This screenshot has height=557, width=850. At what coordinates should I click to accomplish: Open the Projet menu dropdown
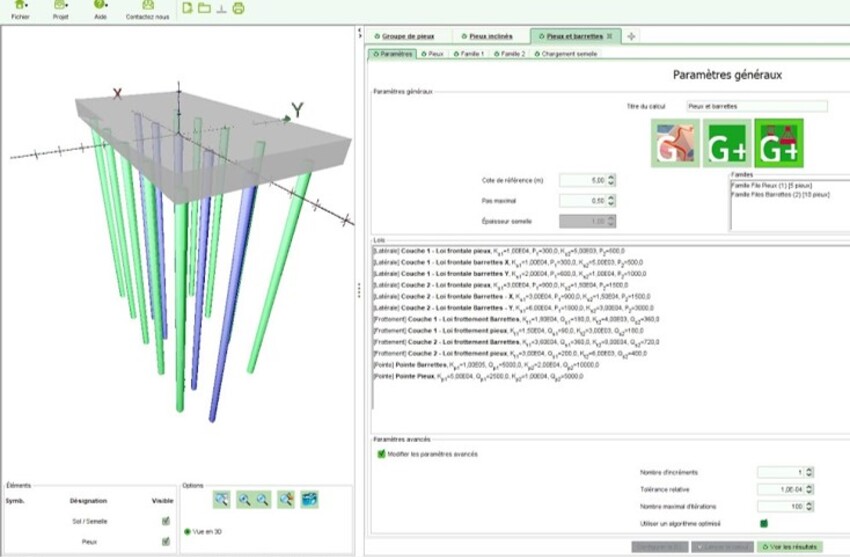61,11
